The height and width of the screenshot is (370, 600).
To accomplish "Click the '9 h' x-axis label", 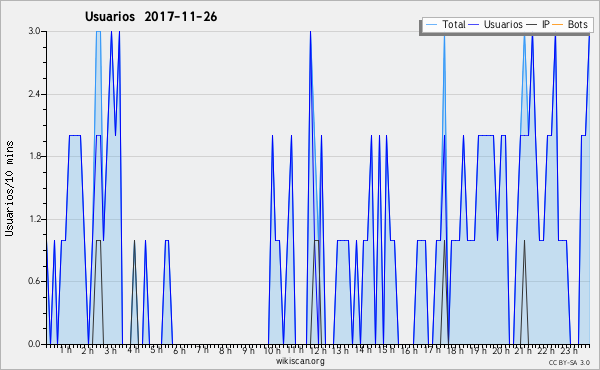I will [248, 351].
